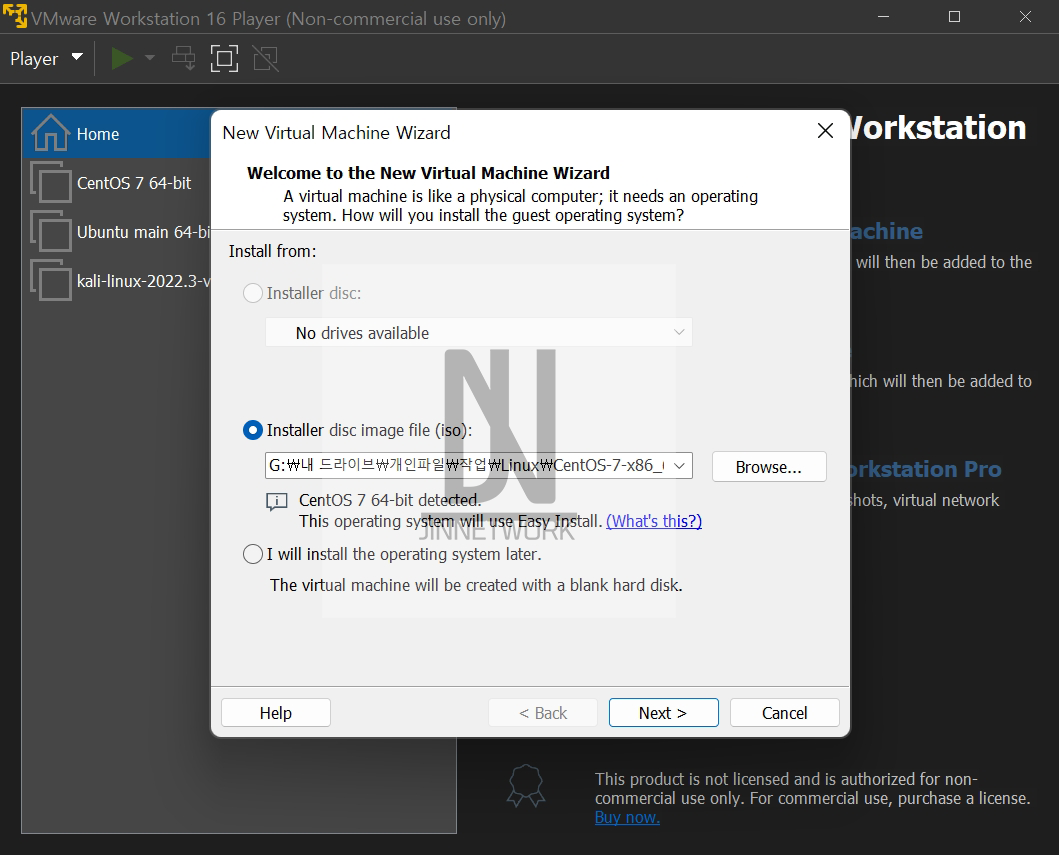This screenshot has height=855, width=1059.
Task: Click the Unity mode toolbar icon
Action: (x=265, y=58)
